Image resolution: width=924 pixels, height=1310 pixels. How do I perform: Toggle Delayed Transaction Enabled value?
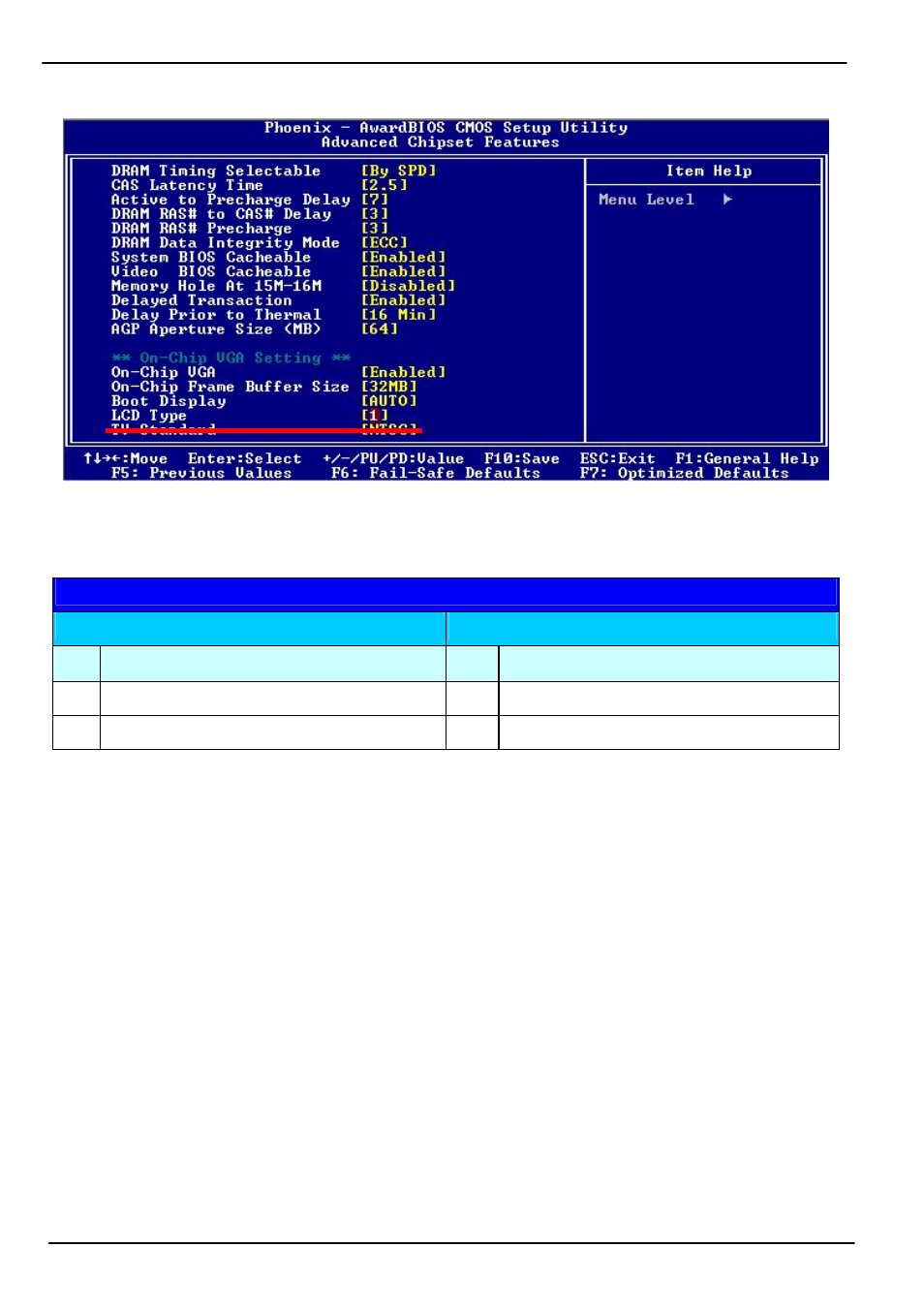[403, 300]
